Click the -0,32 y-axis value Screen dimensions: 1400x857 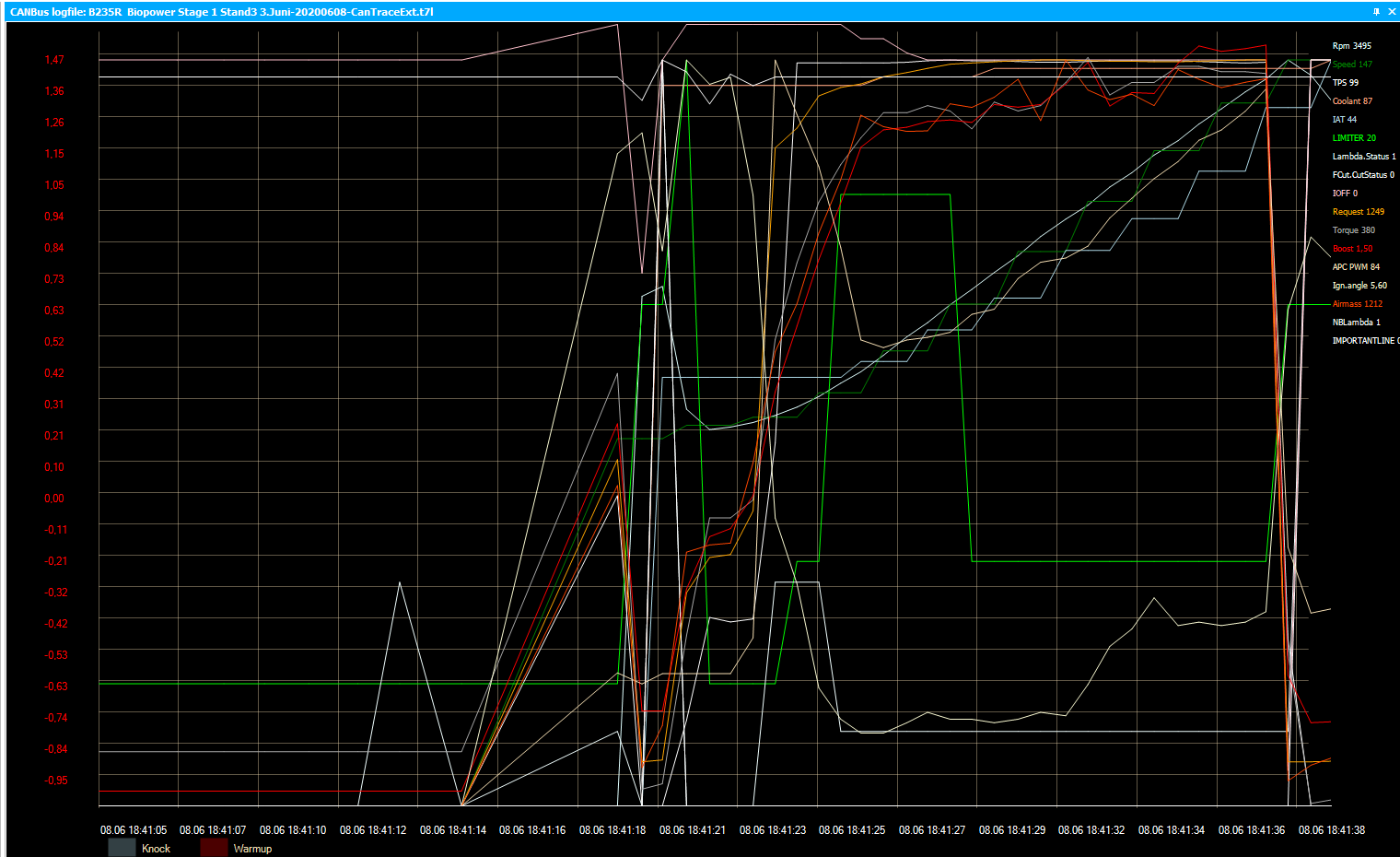[x=56, y=593]
